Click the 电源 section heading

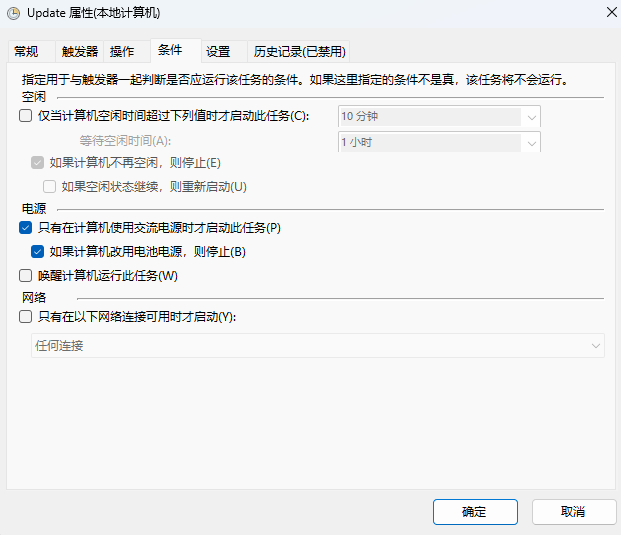[34, 208]
